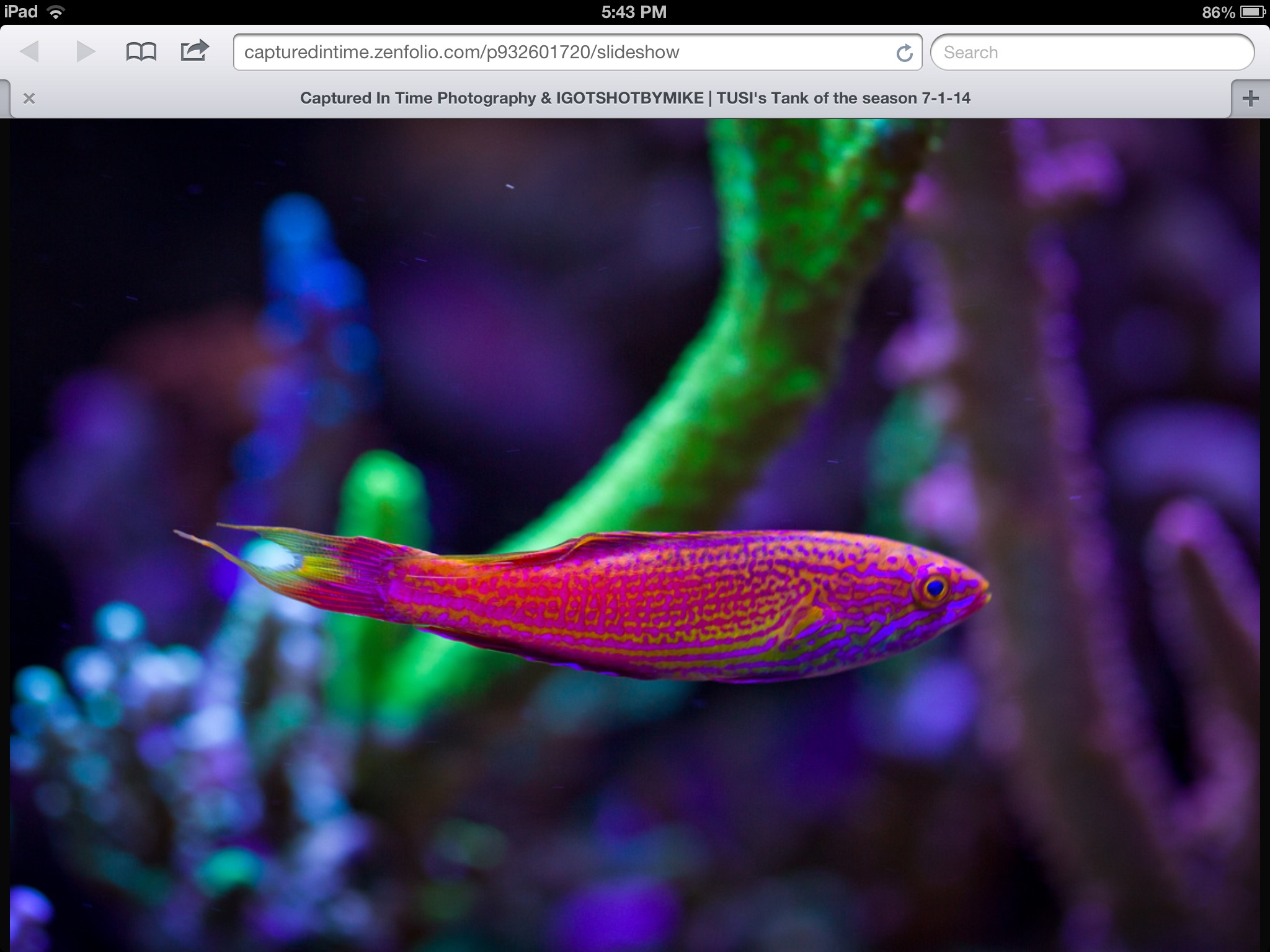Viewport: 1270px width, 952px height.
Task: Click the capturedintime.zenfolio.com address field
Action: pos(577,52)
